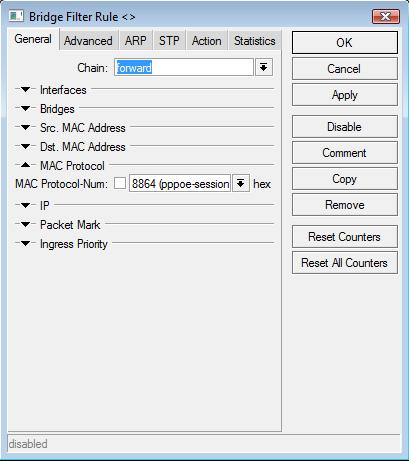The image size is (409, 461).
Task: Open the MAC Protocol-Num dropdown arrow
Action: [241, 183]
